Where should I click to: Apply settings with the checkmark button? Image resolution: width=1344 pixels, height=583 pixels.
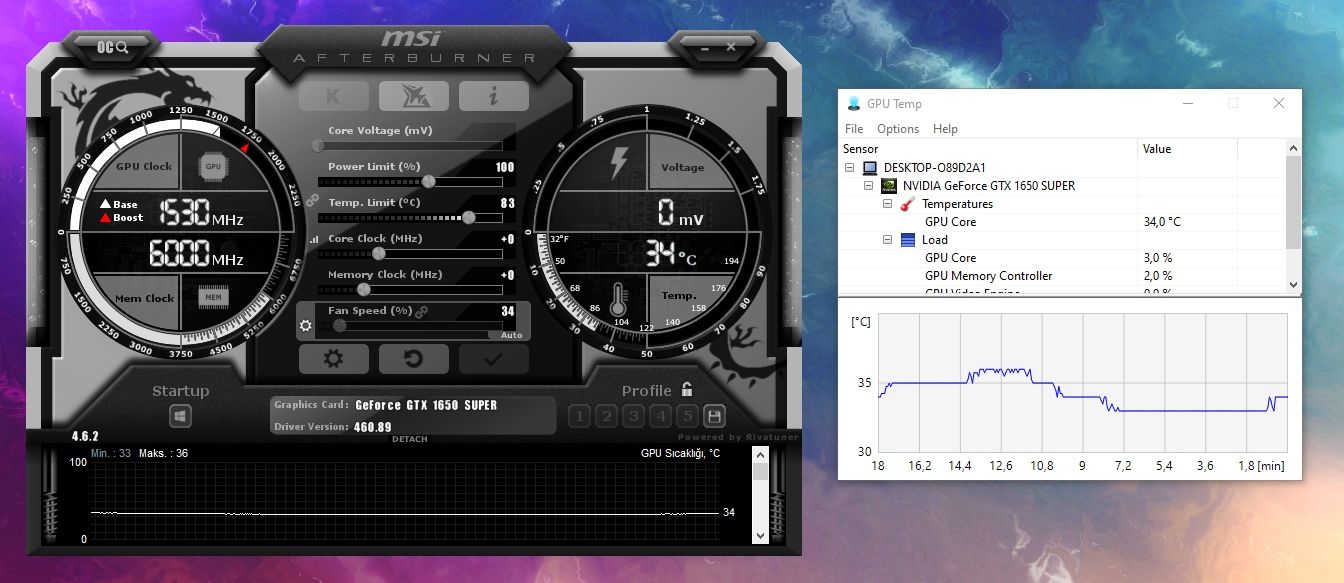point(493,358)
